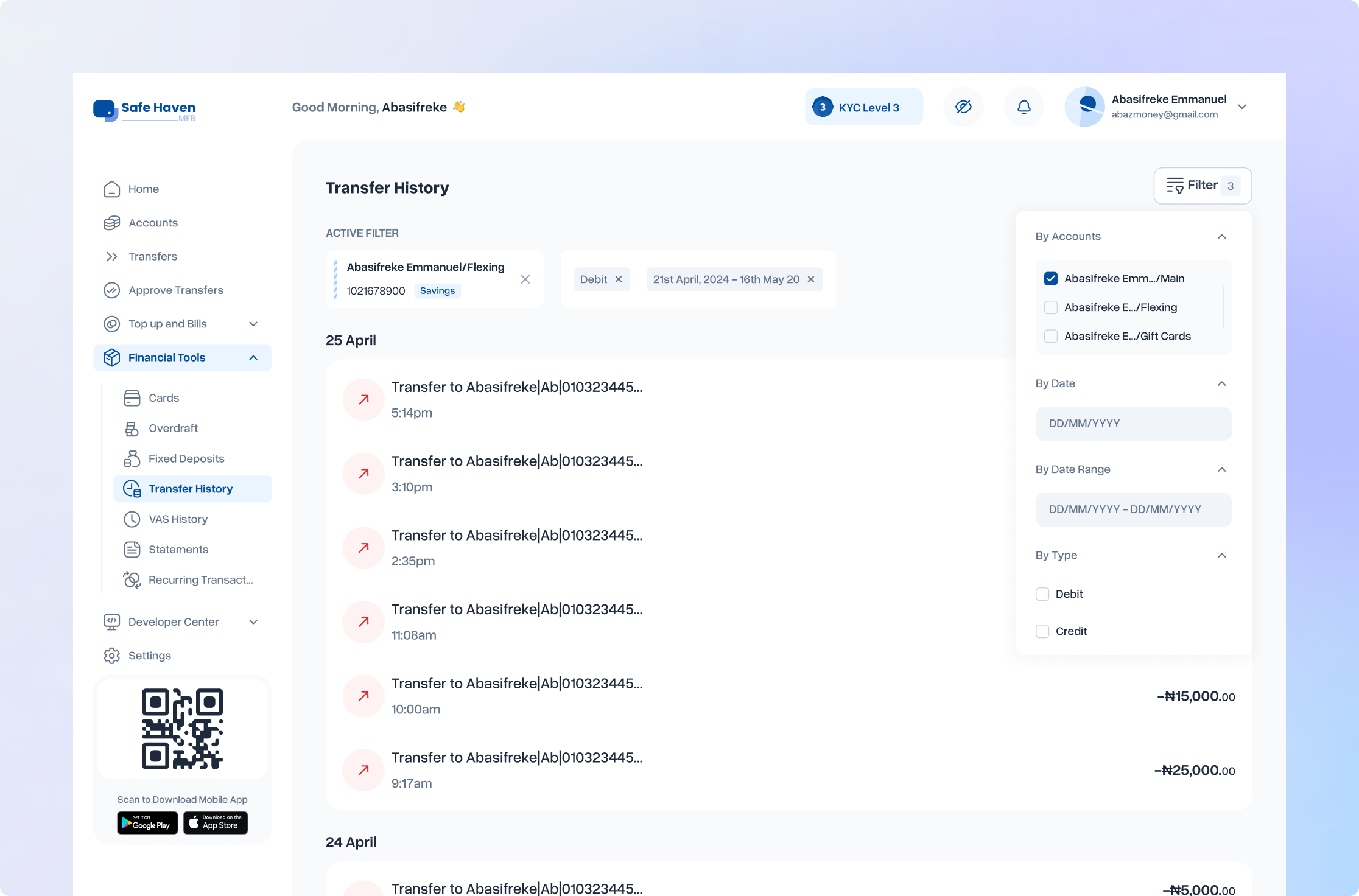Click the Filter button

click(1201, 185)
